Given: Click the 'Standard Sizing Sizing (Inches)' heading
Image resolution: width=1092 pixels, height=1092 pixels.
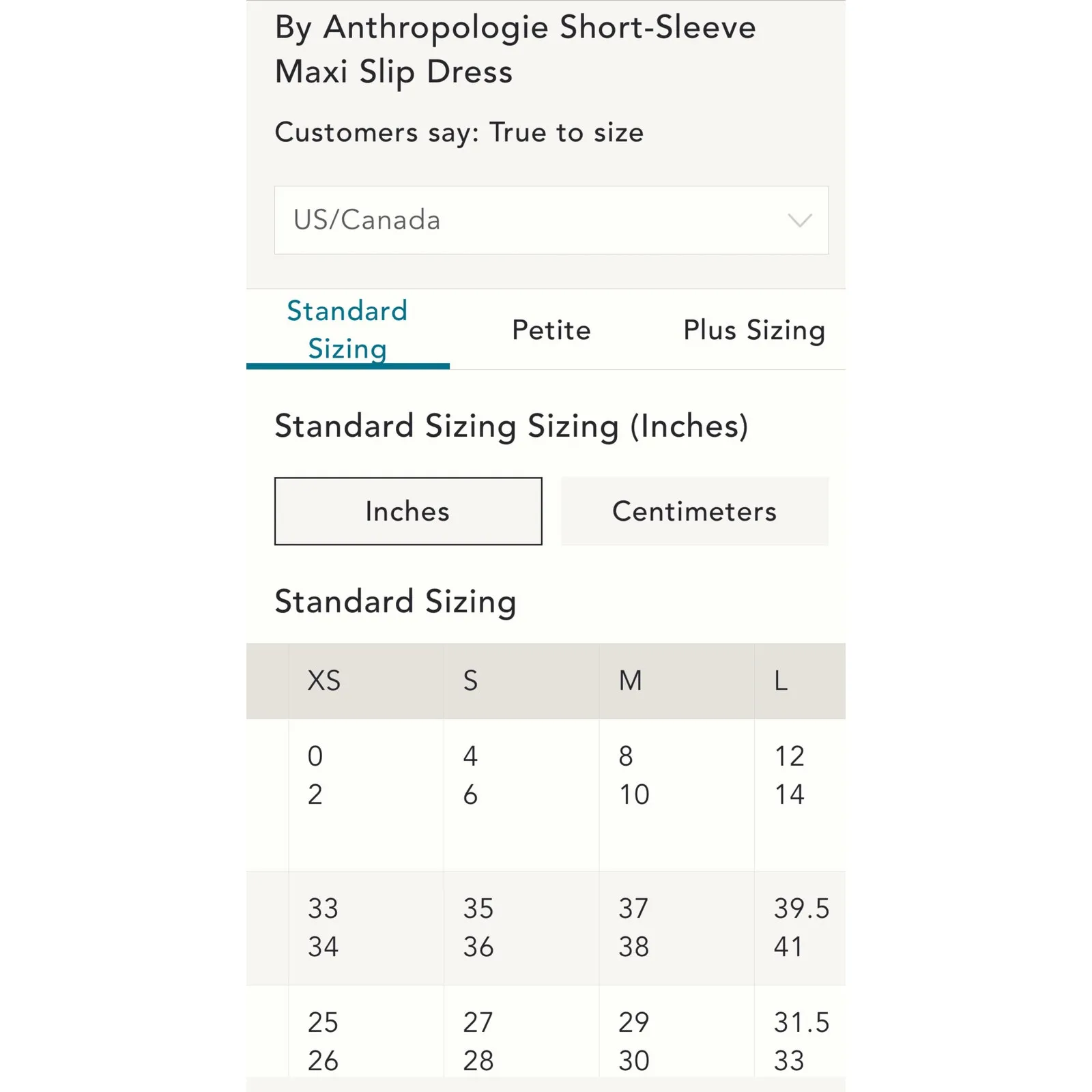Looking at the screenshot, I should tap(511, 426).
